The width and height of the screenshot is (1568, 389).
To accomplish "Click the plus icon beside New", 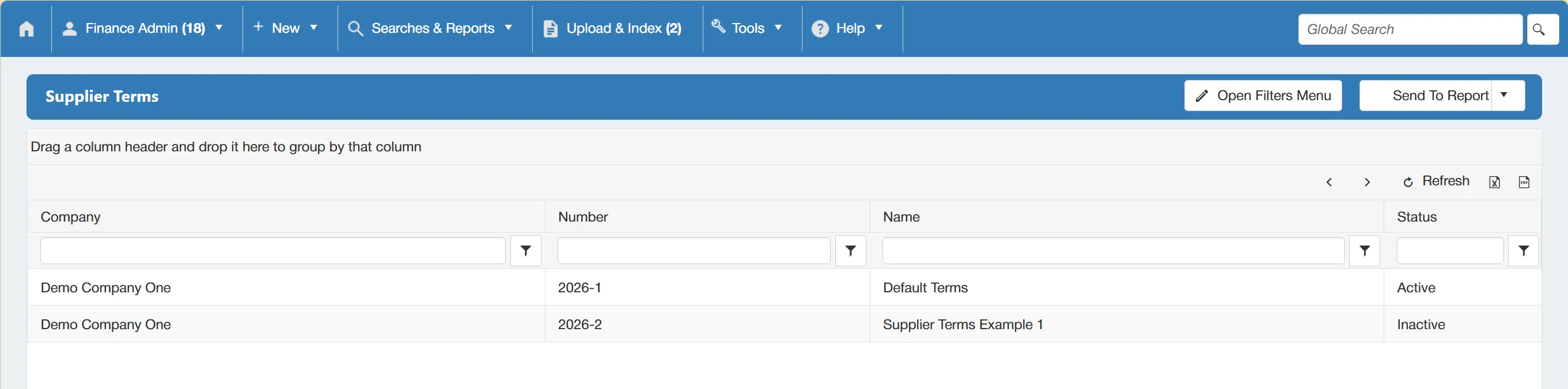I will [258, 26].
